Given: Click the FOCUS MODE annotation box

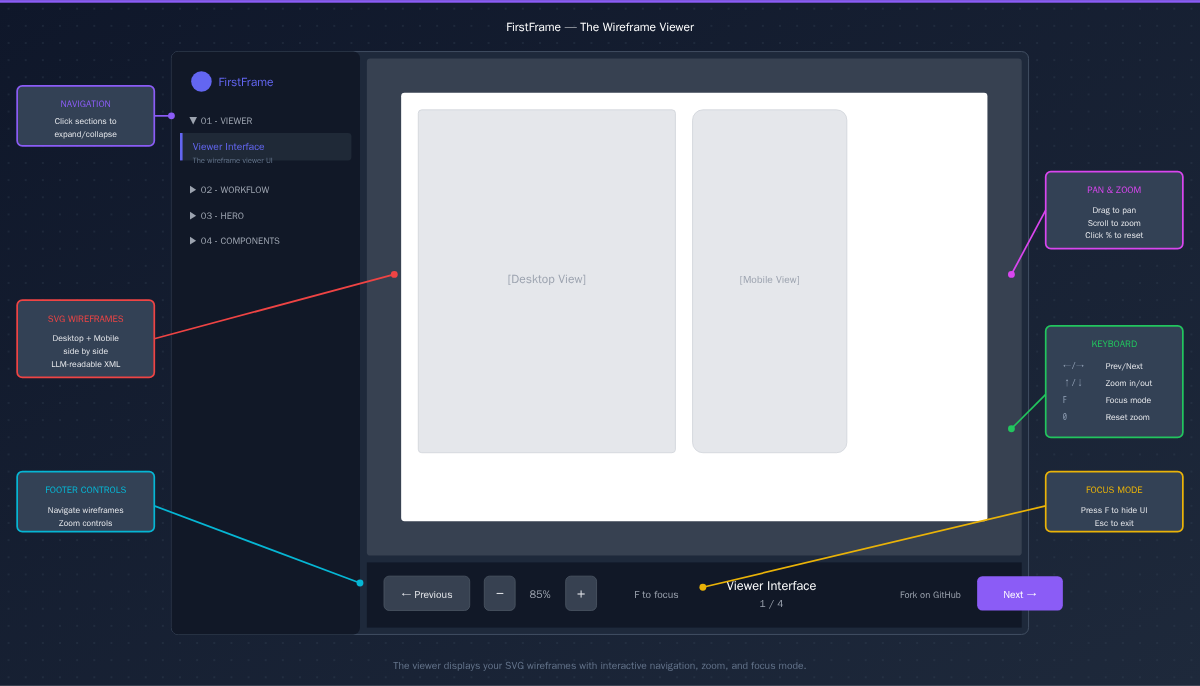Looking at the screenshot, I should point(1114,502).
